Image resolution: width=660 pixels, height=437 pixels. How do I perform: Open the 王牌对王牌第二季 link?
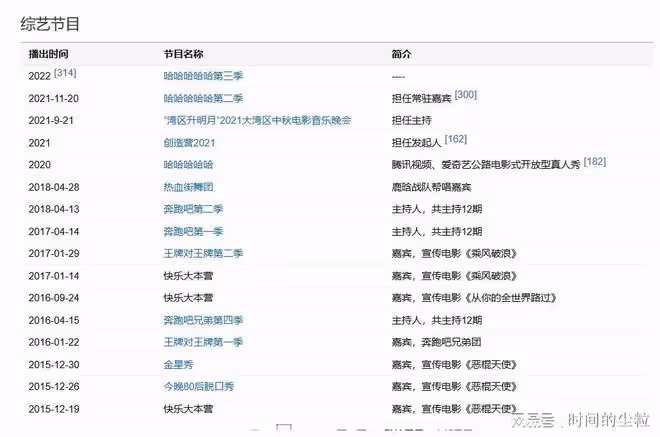[x=203, y=253]
